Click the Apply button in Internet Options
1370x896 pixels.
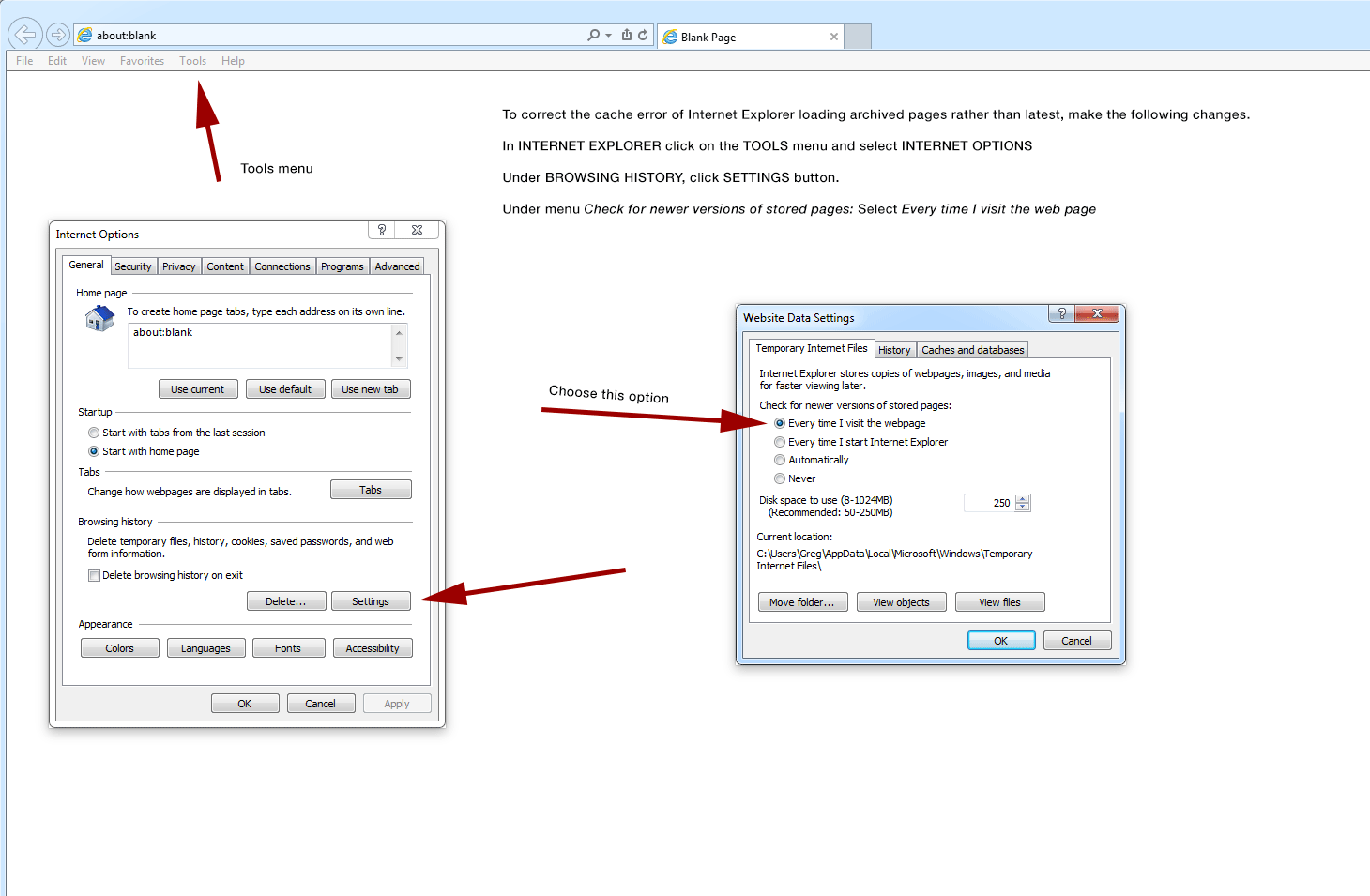point(397,704)
